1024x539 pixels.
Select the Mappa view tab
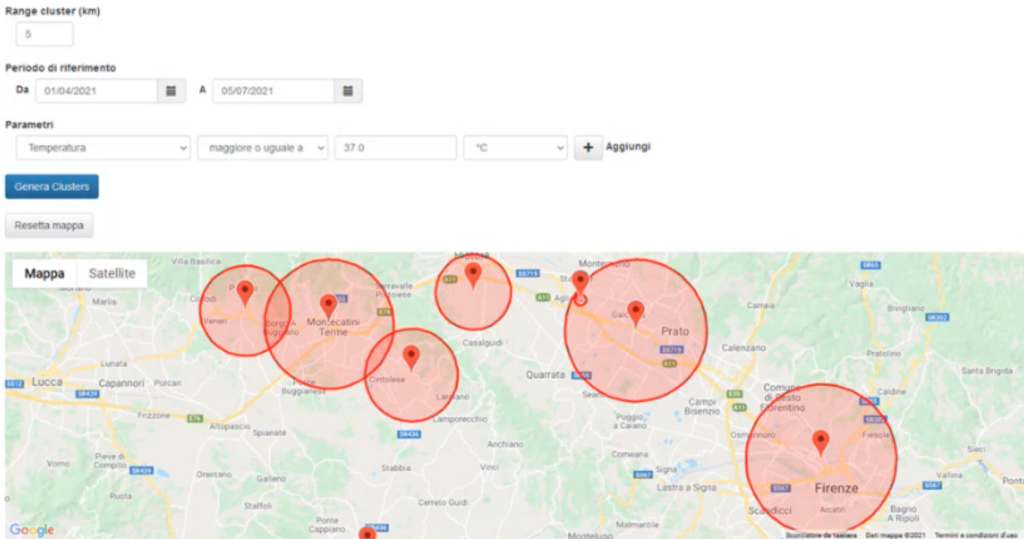pos(45,273)
